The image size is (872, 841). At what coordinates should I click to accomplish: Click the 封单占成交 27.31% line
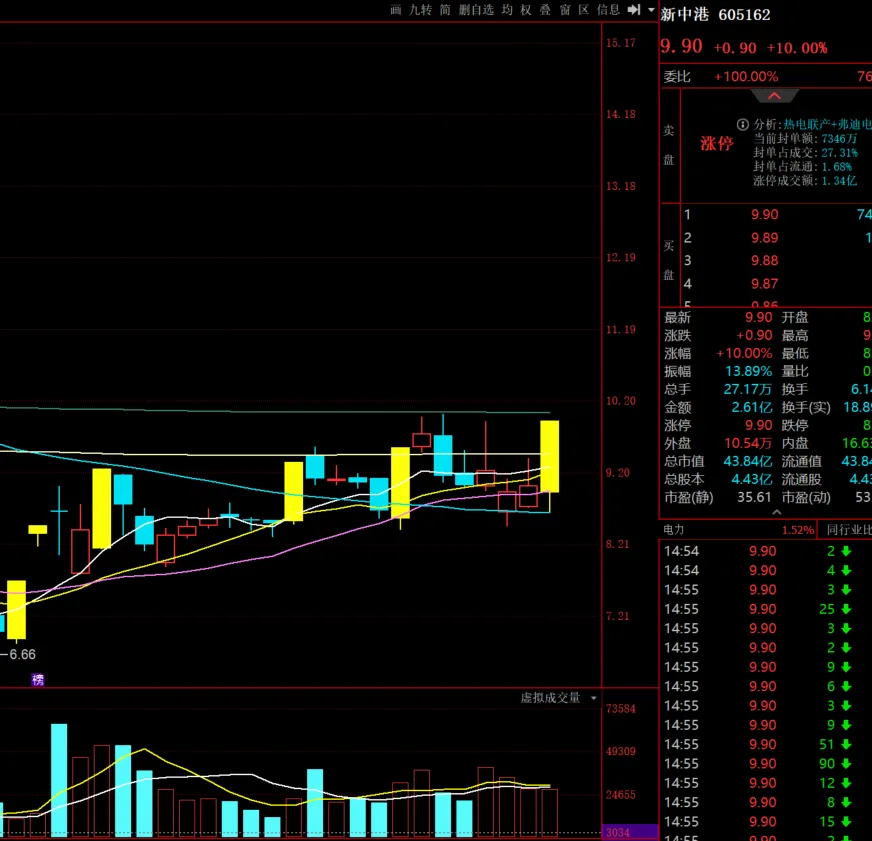[x=805, y=152]
